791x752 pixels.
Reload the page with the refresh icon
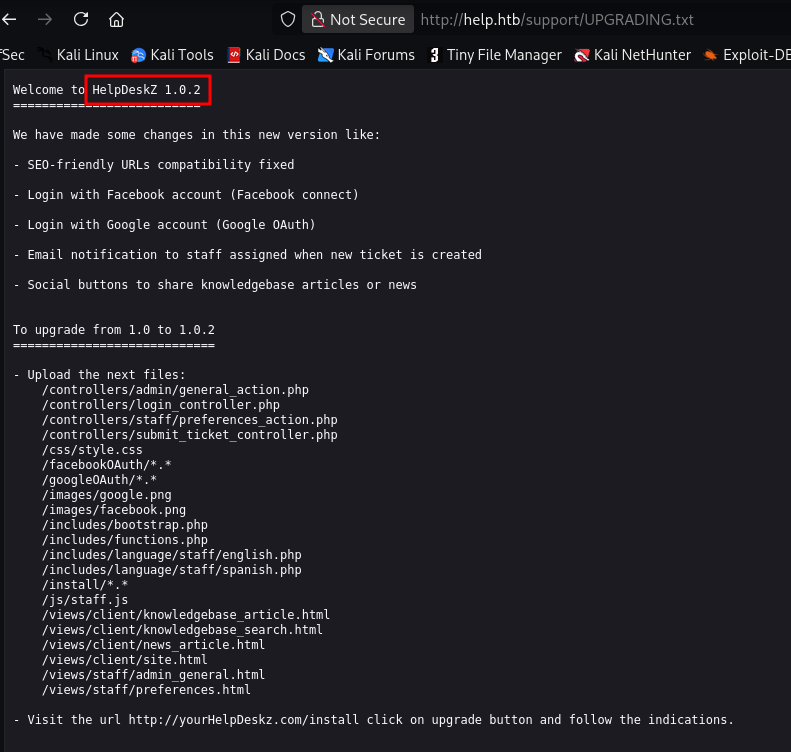point(81,20)
